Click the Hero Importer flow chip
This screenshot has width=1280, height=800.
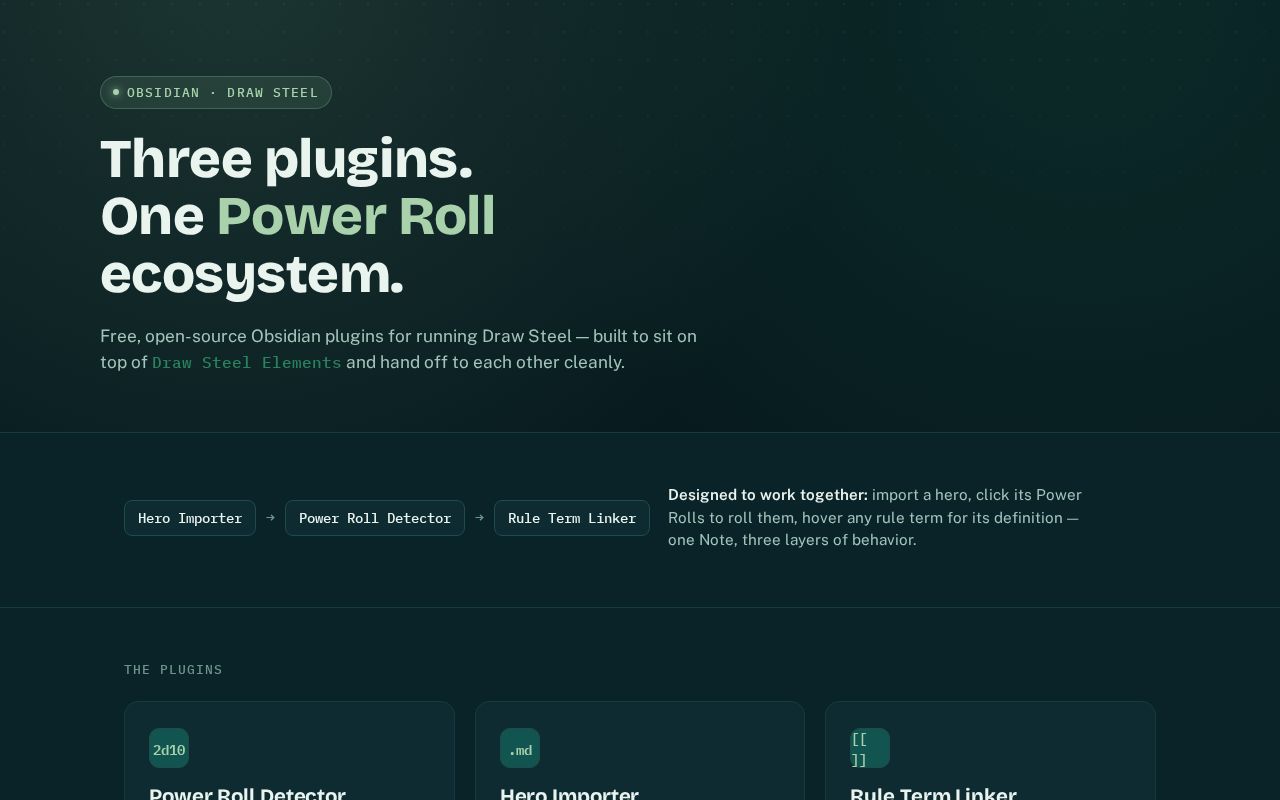click(190, 518)
